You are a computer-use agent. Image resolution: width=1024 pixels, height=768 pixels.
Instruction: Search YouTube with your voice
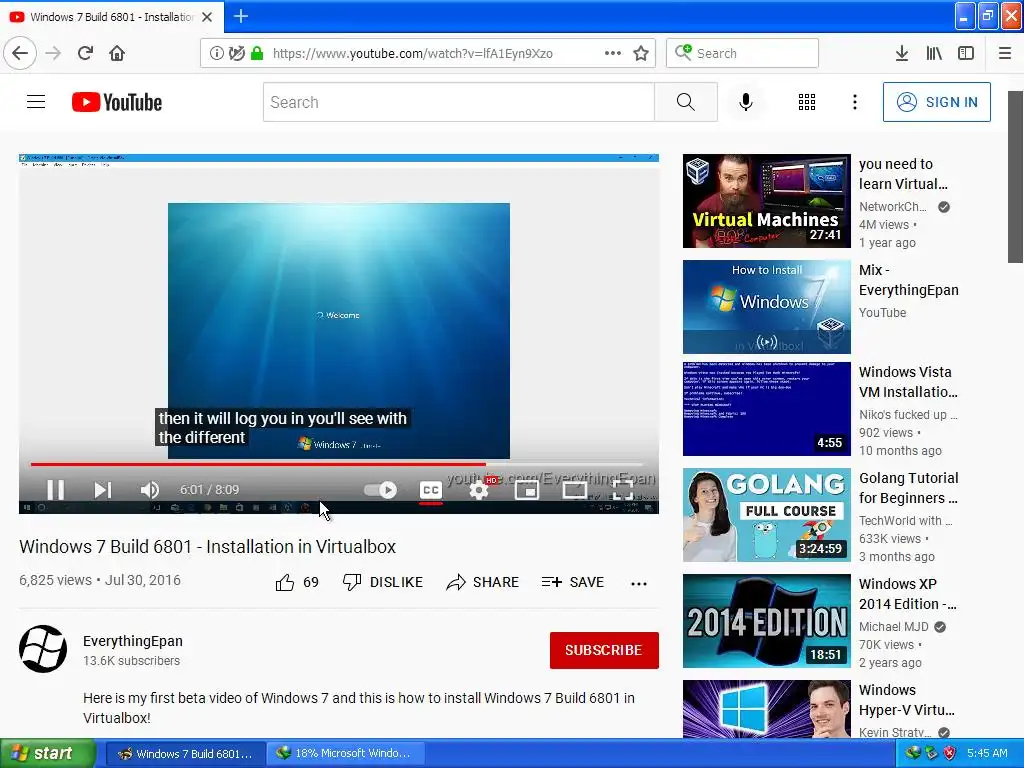[746, 102]
